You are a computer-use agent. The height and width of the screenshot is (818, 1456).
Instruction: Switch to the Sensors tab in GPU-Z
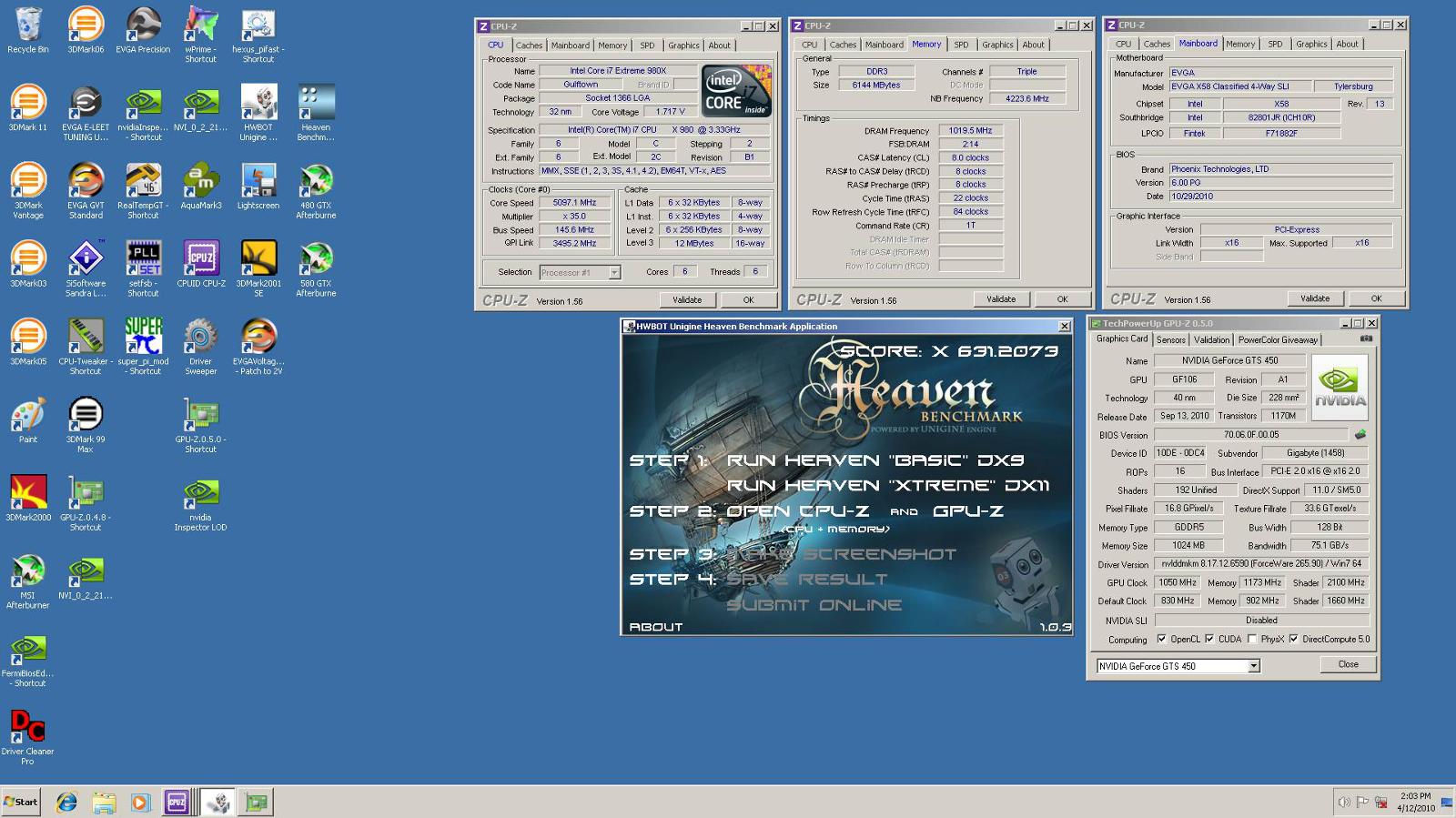pyautogui.click(x=1171, y=339)
